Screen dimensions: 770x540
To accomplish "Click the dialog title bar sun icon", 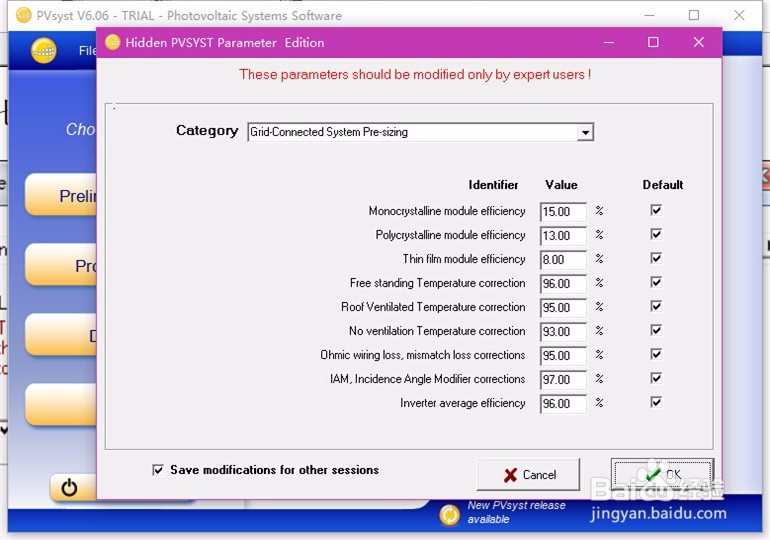I will coord(112,42).
